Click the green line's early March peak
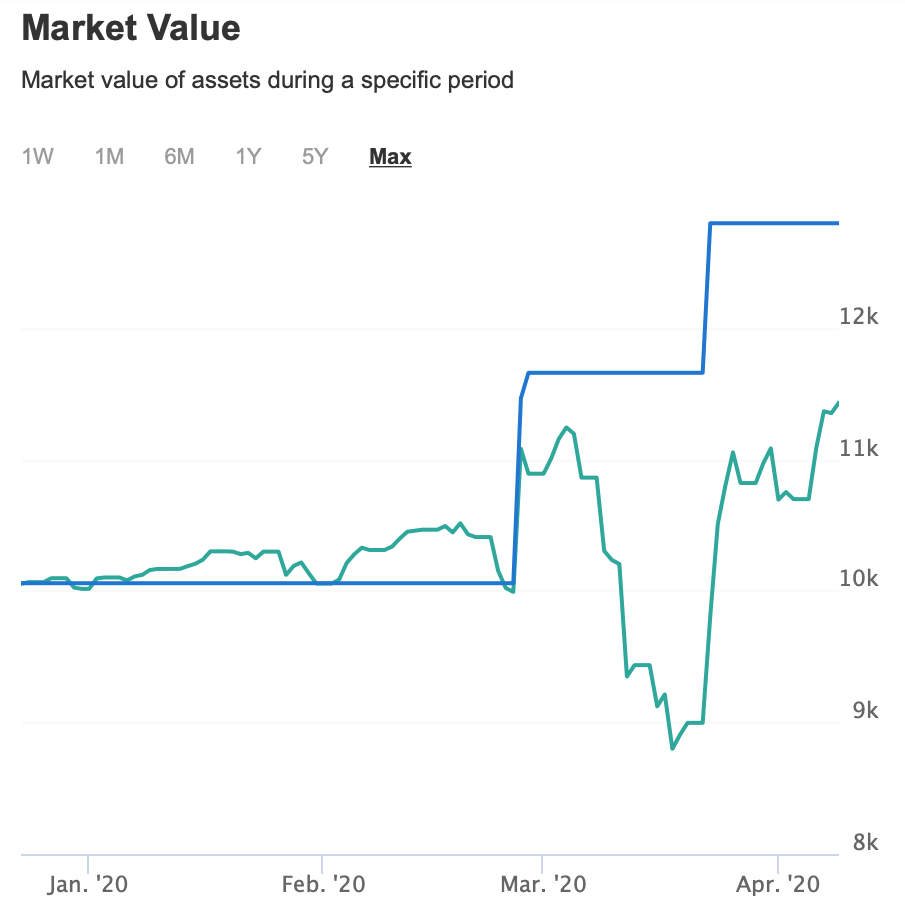The image size is (905, 920). 567,428
